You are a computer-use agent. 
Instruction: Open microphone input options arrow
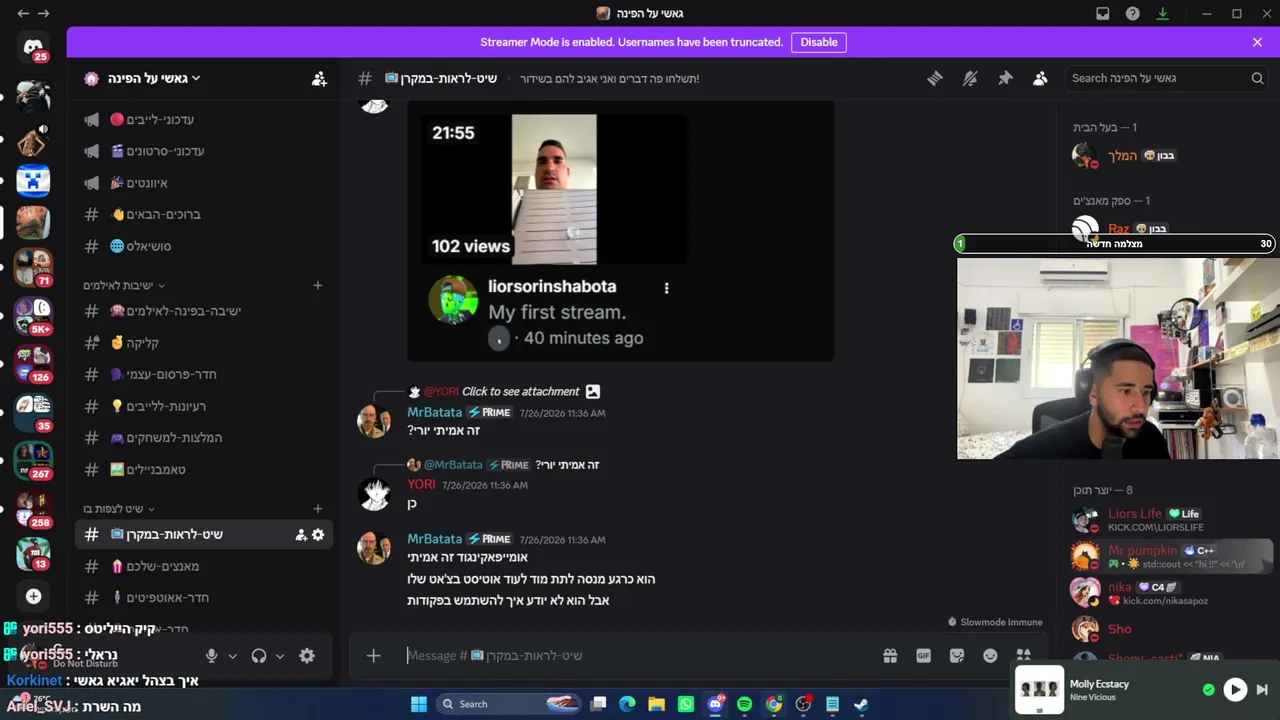[232, 656]
